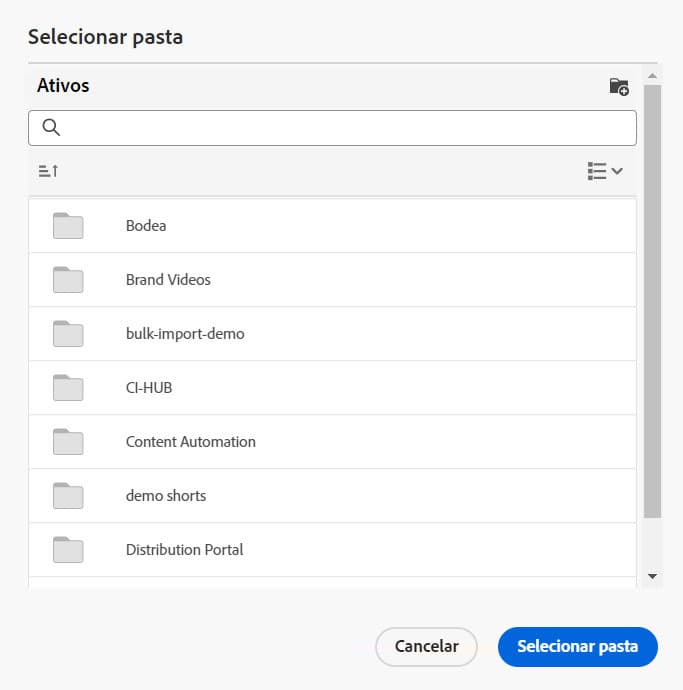Click the CI-HUB folder icon
The width and height of the screenshot is (683, 690).
point(68,388)
